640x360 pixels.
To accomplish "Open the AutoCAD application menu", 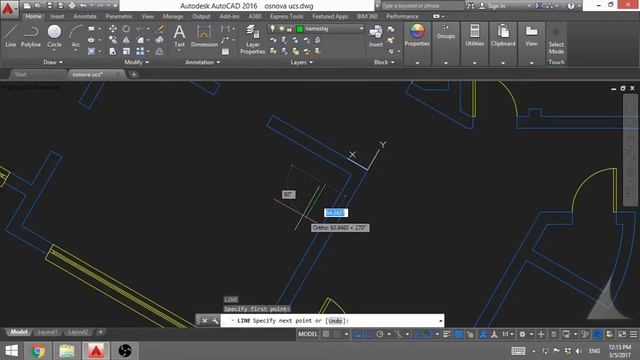I will (x=9, y=9).
